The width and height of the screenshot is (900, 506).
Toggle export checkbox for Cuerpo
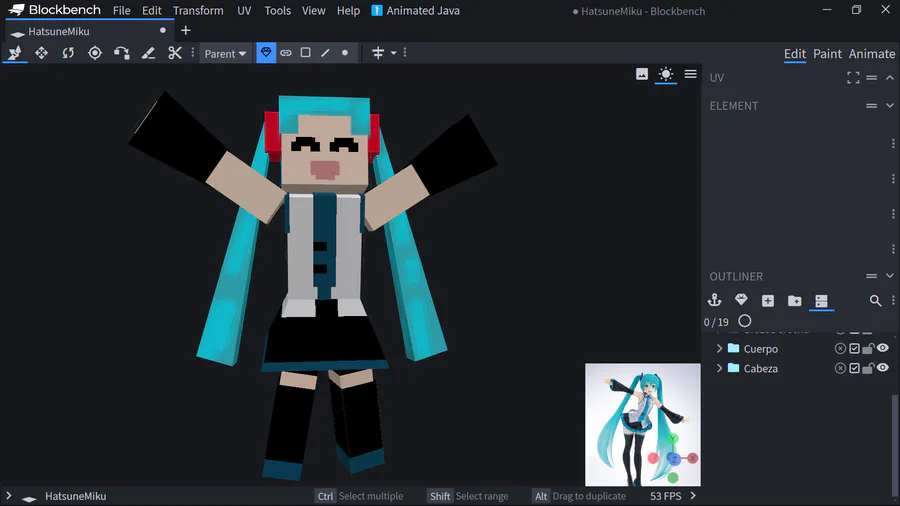pos(855,348)
